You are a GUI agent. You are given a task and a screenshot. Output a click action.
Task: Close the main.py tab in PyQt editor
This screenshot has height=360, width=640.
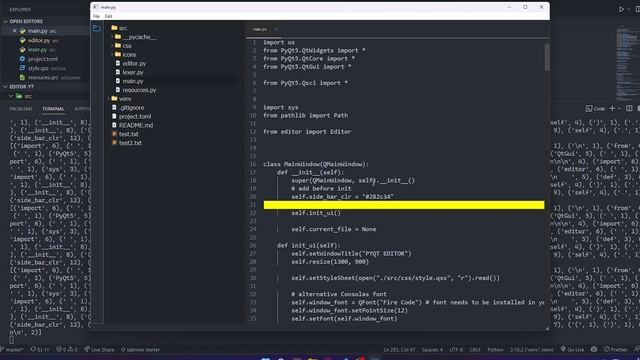click(276, 29)
